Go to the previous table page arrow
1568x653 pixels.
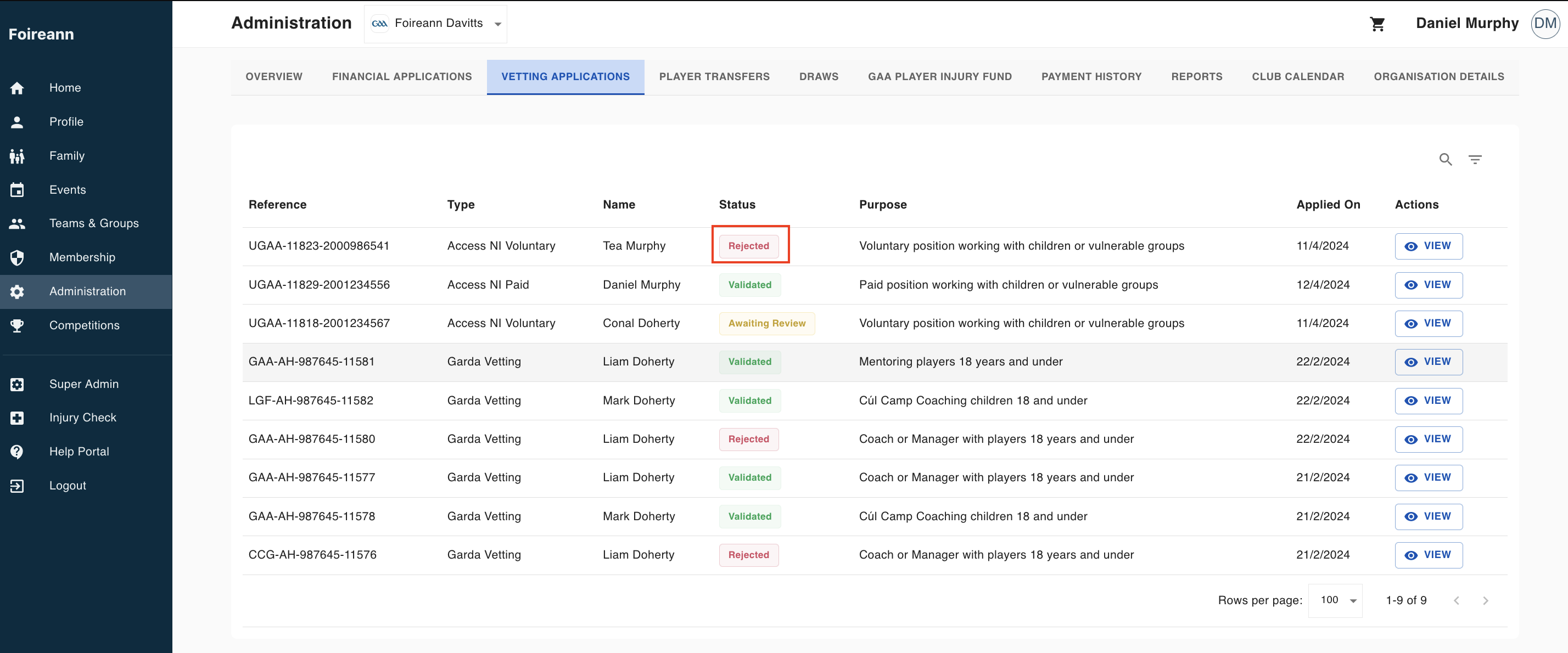click(x=1456, y=601)
